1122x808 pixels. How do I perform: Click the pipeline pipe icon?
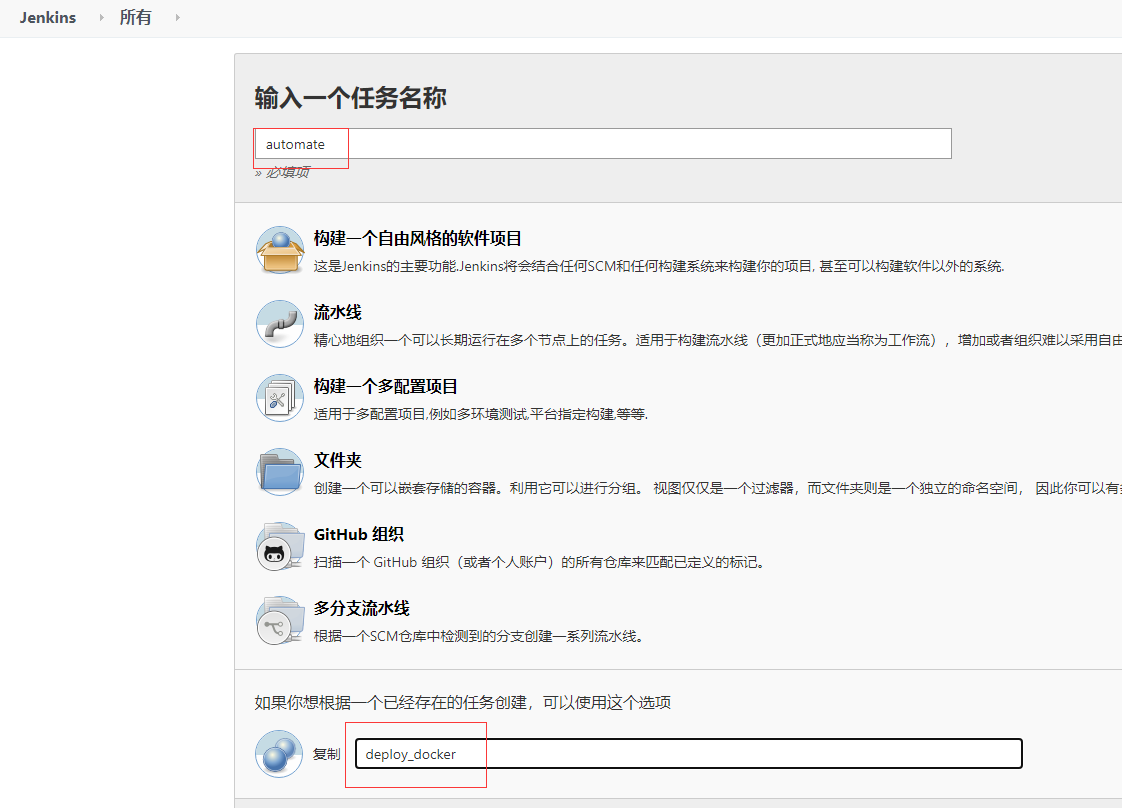pyautogui.click(x=280, y=323)
